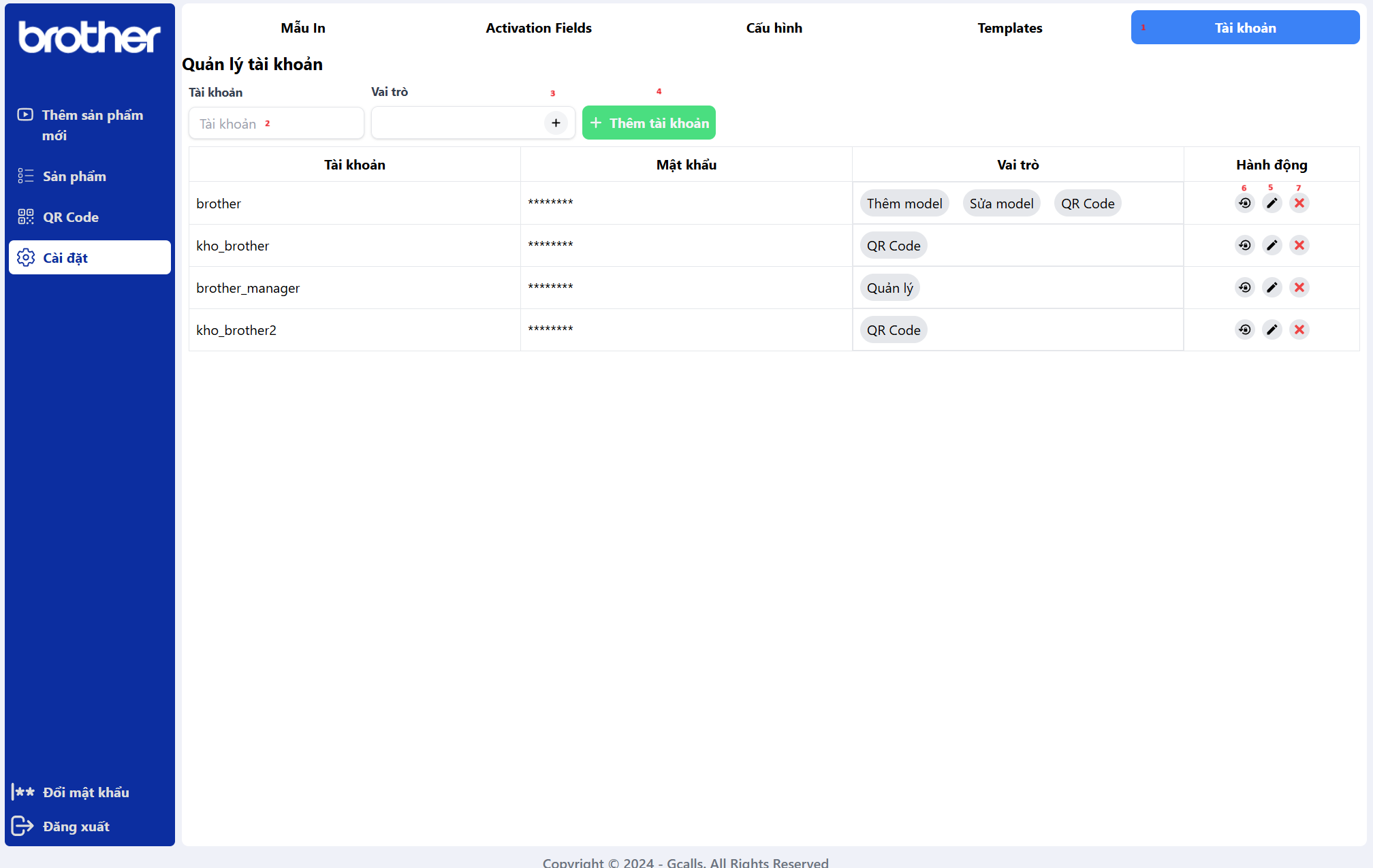Delete the brother_manager account
This screenshot has width=1373, height=868.
[x=1299, y=287]
